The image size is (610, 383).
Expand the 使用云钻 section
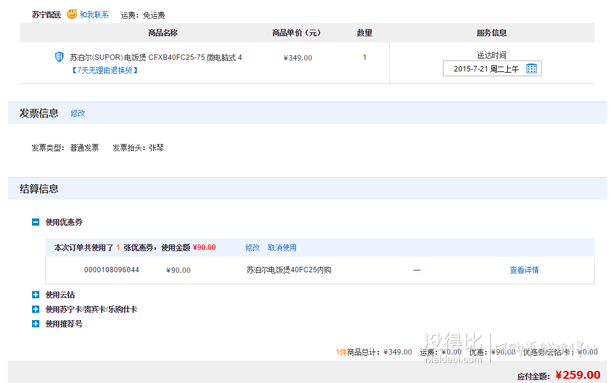tap(35, 295)
